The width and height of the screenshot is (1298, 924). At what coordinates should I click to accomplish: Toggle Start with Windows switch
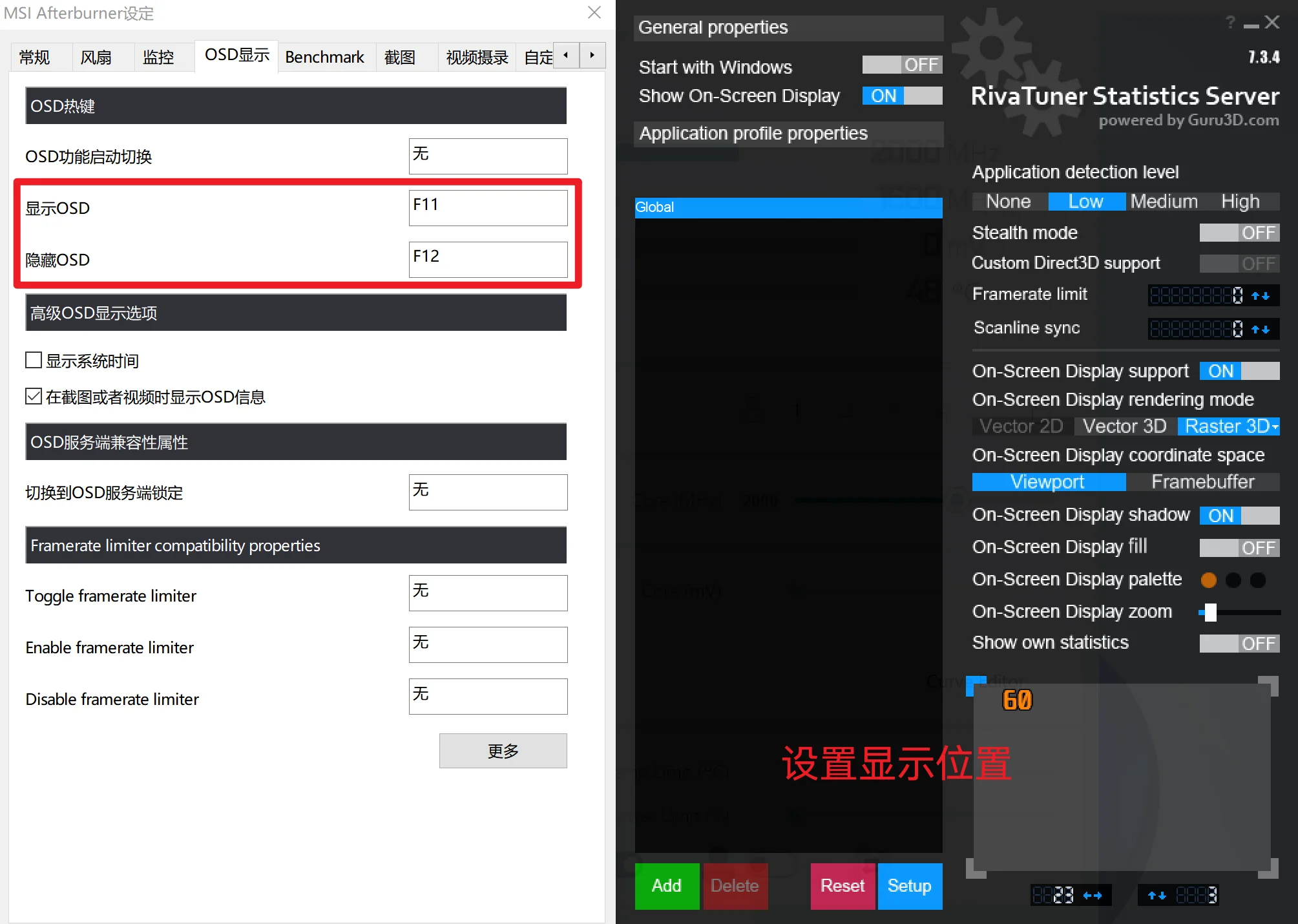pos(902,65)
